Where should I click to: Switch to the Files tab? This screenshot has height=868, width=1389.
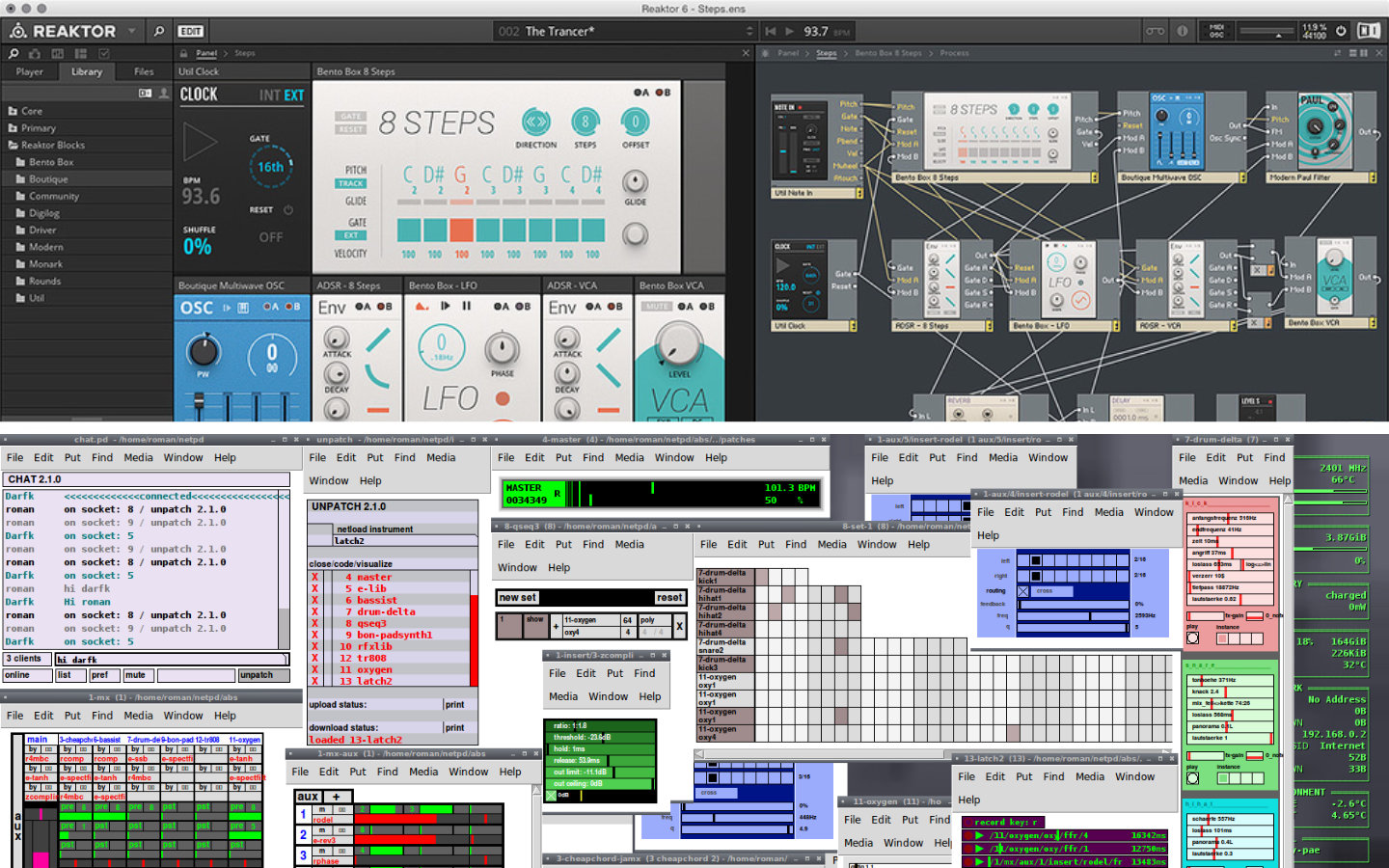click(144, 71)
